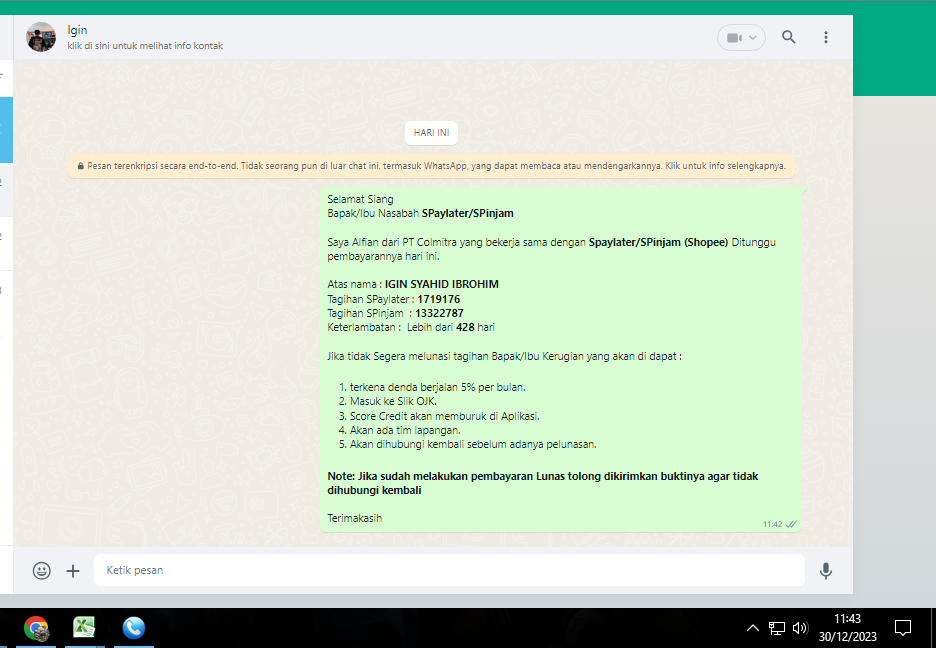936x648 pixels.
Task: Open the phone app in taskbar
Action: tap(134, 628)
